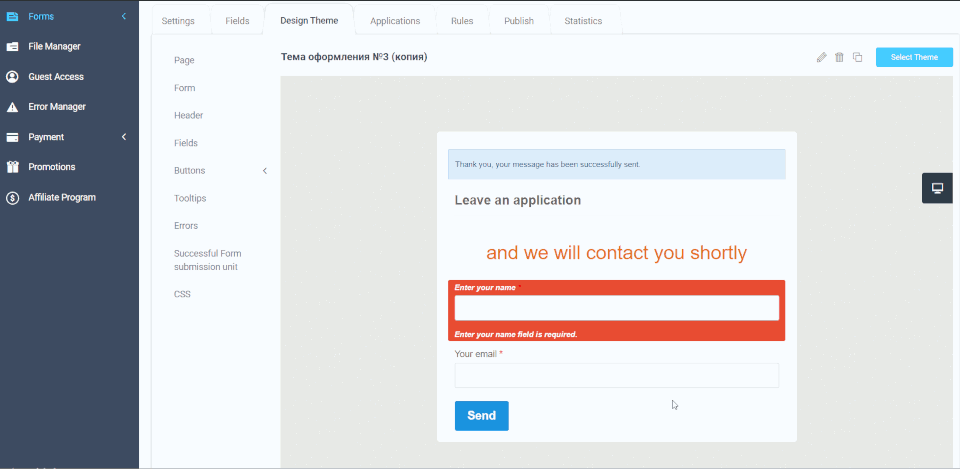Screen dimensions: 960x469
Task: Click the blue Send button
Action: [x=481, y=416]
